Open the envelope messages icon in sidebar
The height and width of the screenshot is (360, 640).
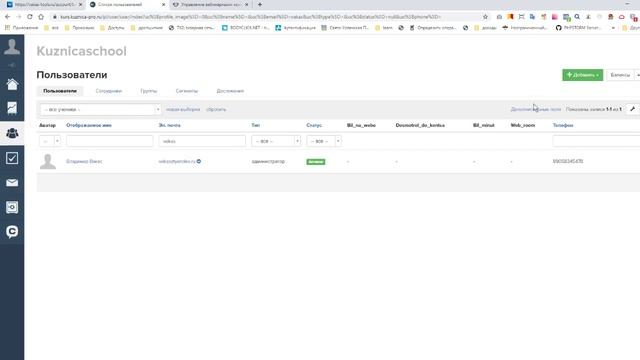pyautogui.click(x=12, y=182)
